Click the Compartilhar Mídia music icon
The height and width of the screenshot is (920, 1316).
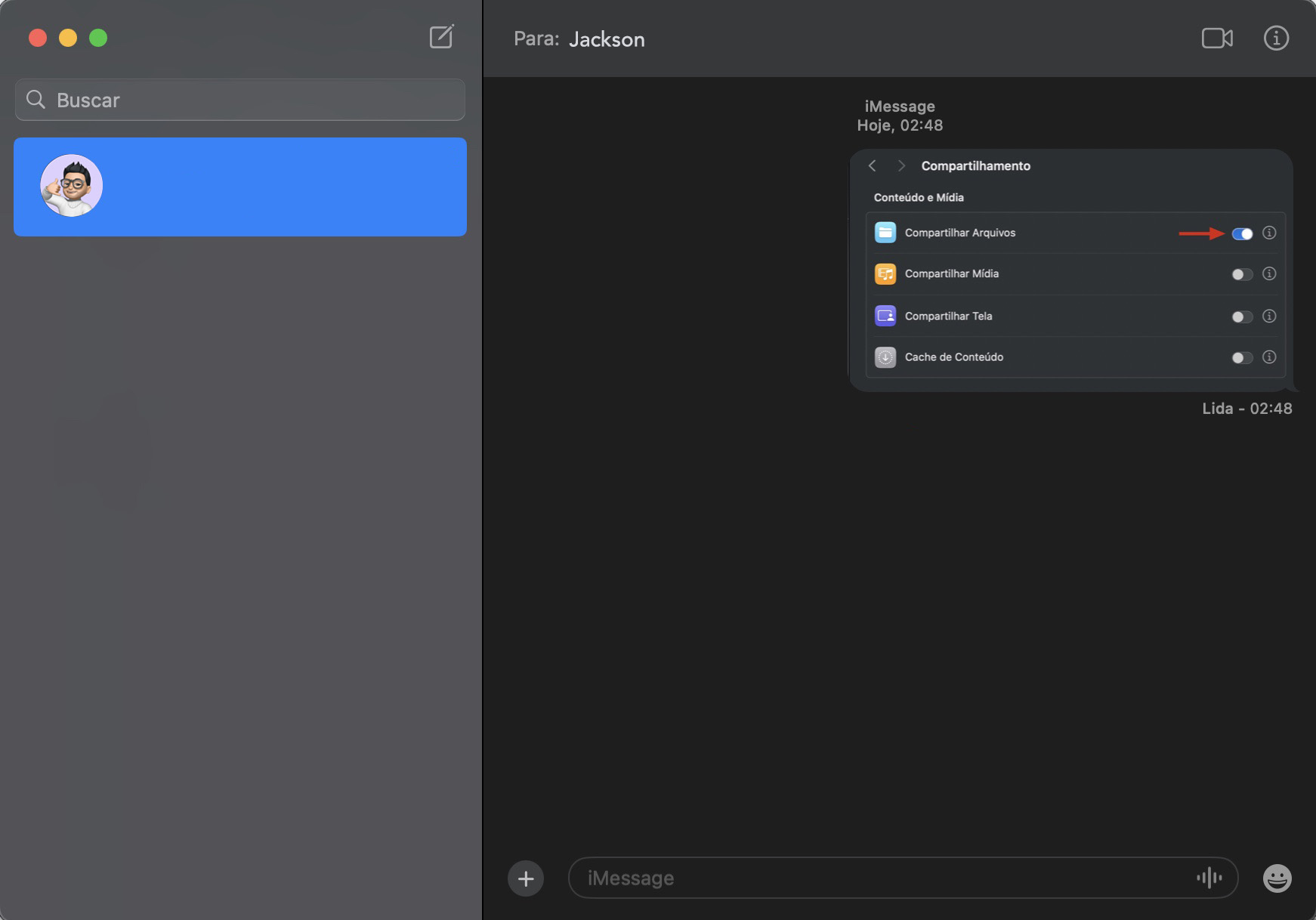tap(886, 273)
